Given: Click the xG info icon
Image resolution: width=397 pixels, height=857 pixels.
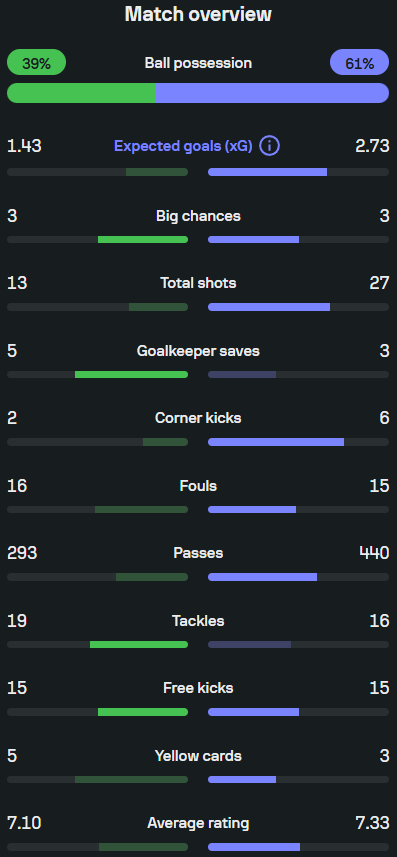Looking at the screenshot, I should click(269, 146).
